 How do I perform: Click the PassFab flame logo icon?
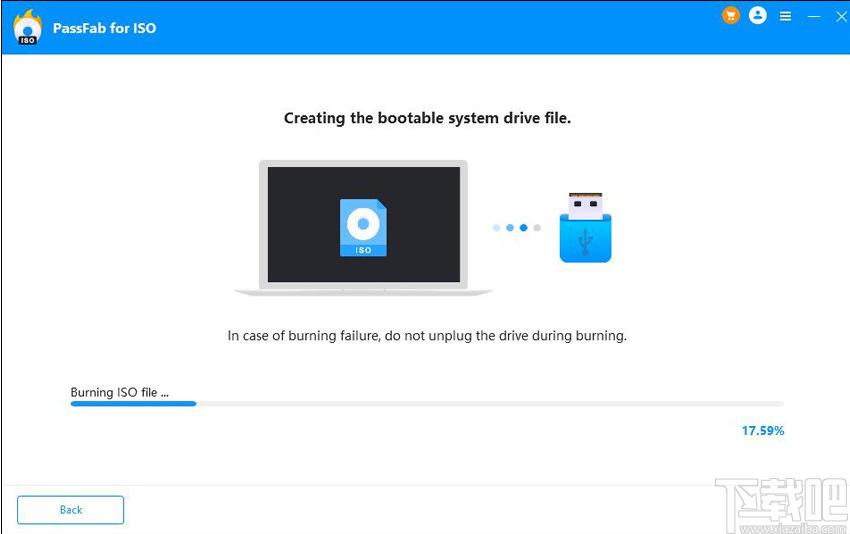pyautogui.click(x=28, y=27)
